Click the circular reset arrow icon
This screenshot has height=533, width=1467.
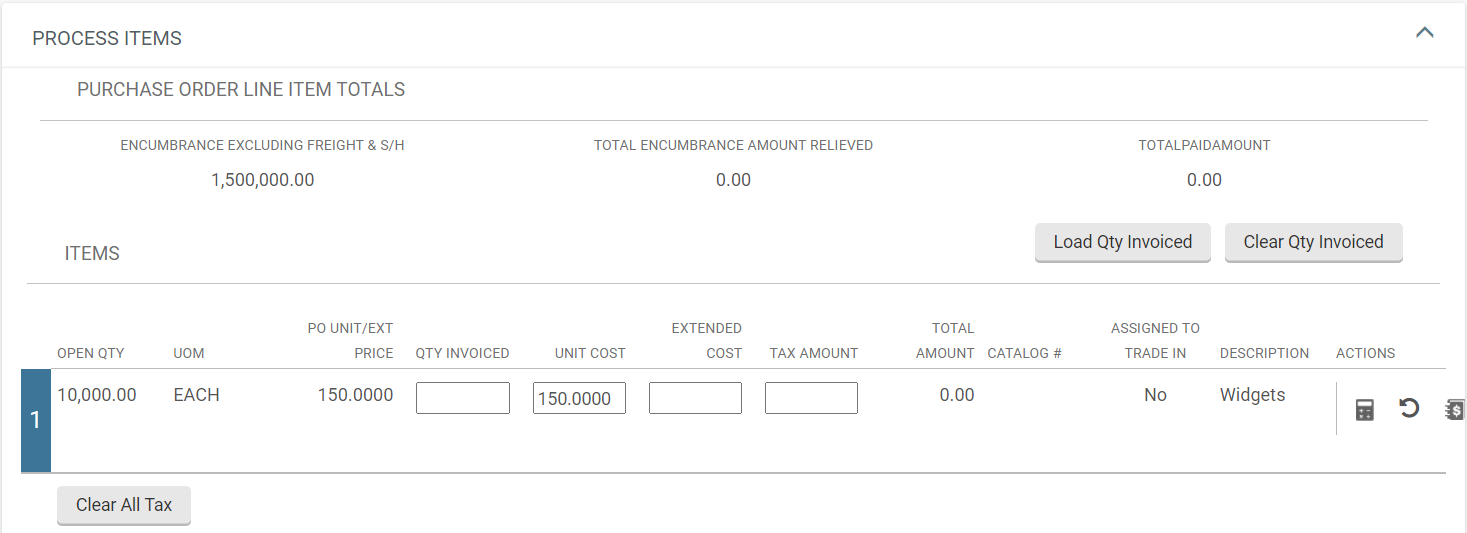pyautogui.click(x=1409, y=408)
